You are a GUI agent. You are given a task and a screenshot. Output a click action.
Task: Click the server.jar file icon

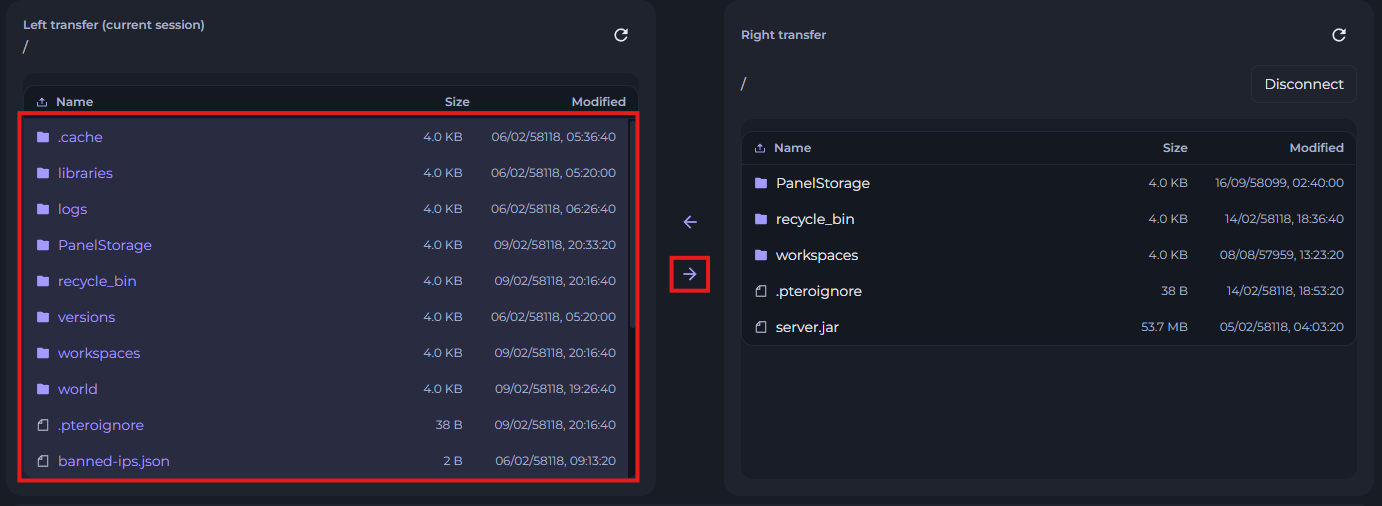tap(761, 327)
